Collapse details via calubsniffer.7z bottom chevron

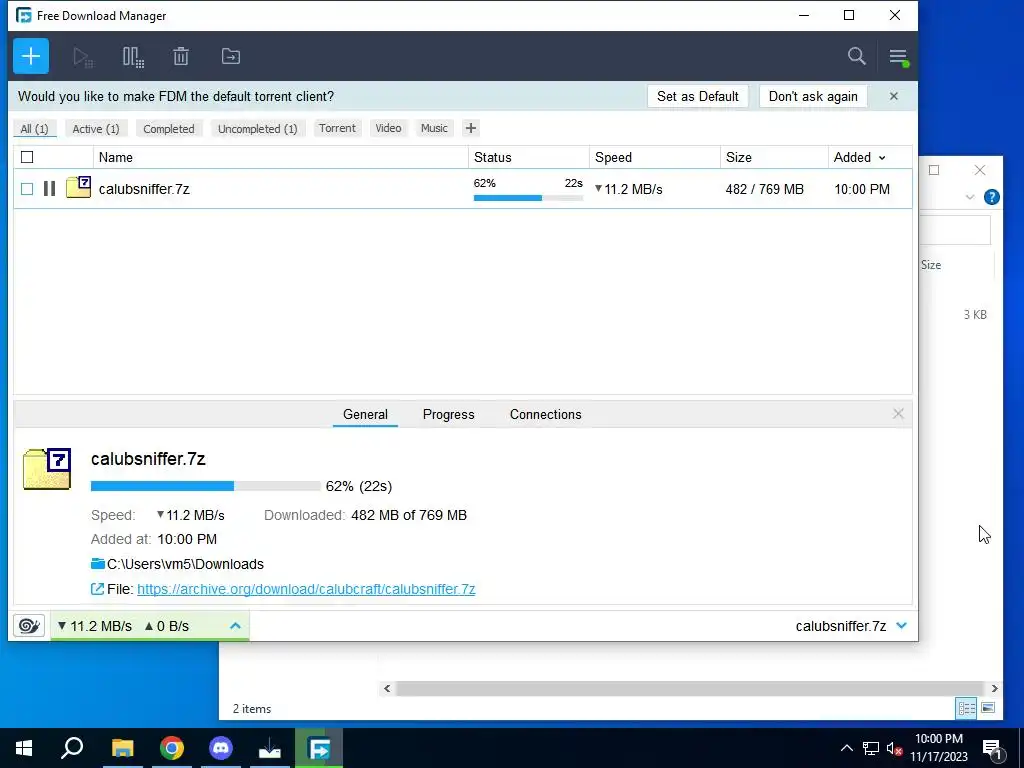tap(902, 626)
